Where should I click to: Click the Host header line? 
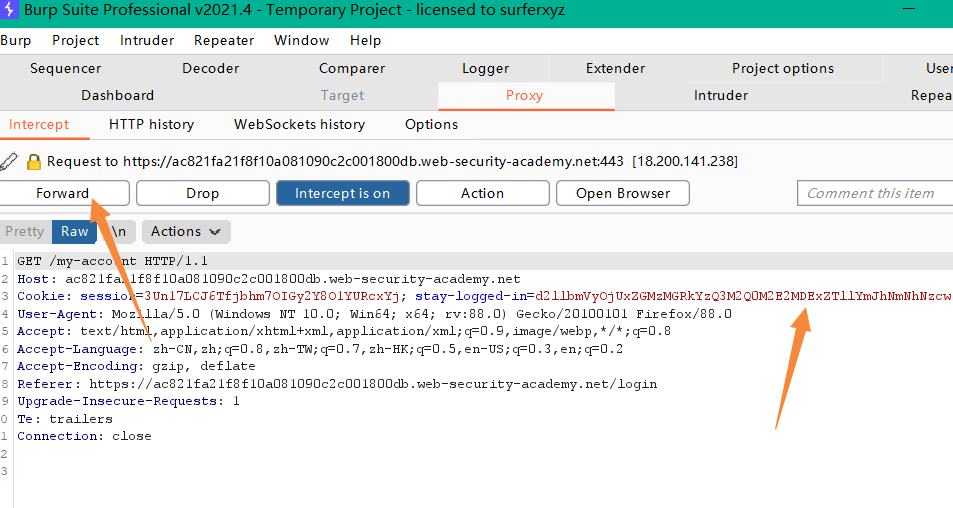269,279
